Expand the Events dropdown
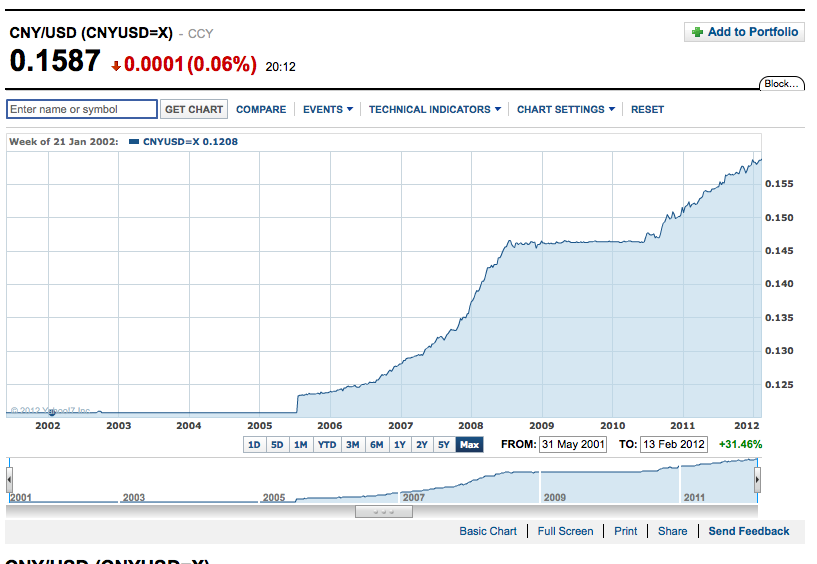 pos(327,109)
